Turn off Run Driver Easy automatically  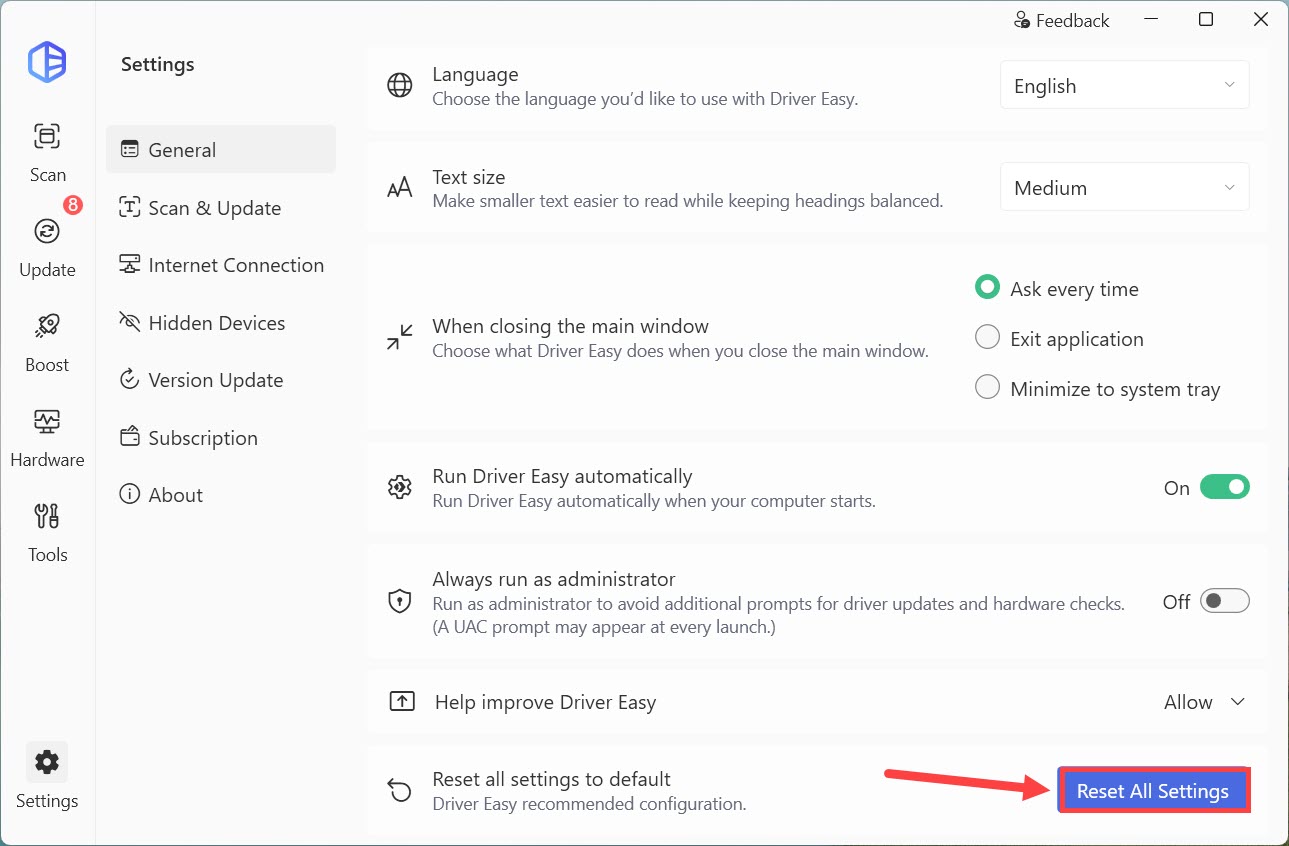coord(1225,487)
